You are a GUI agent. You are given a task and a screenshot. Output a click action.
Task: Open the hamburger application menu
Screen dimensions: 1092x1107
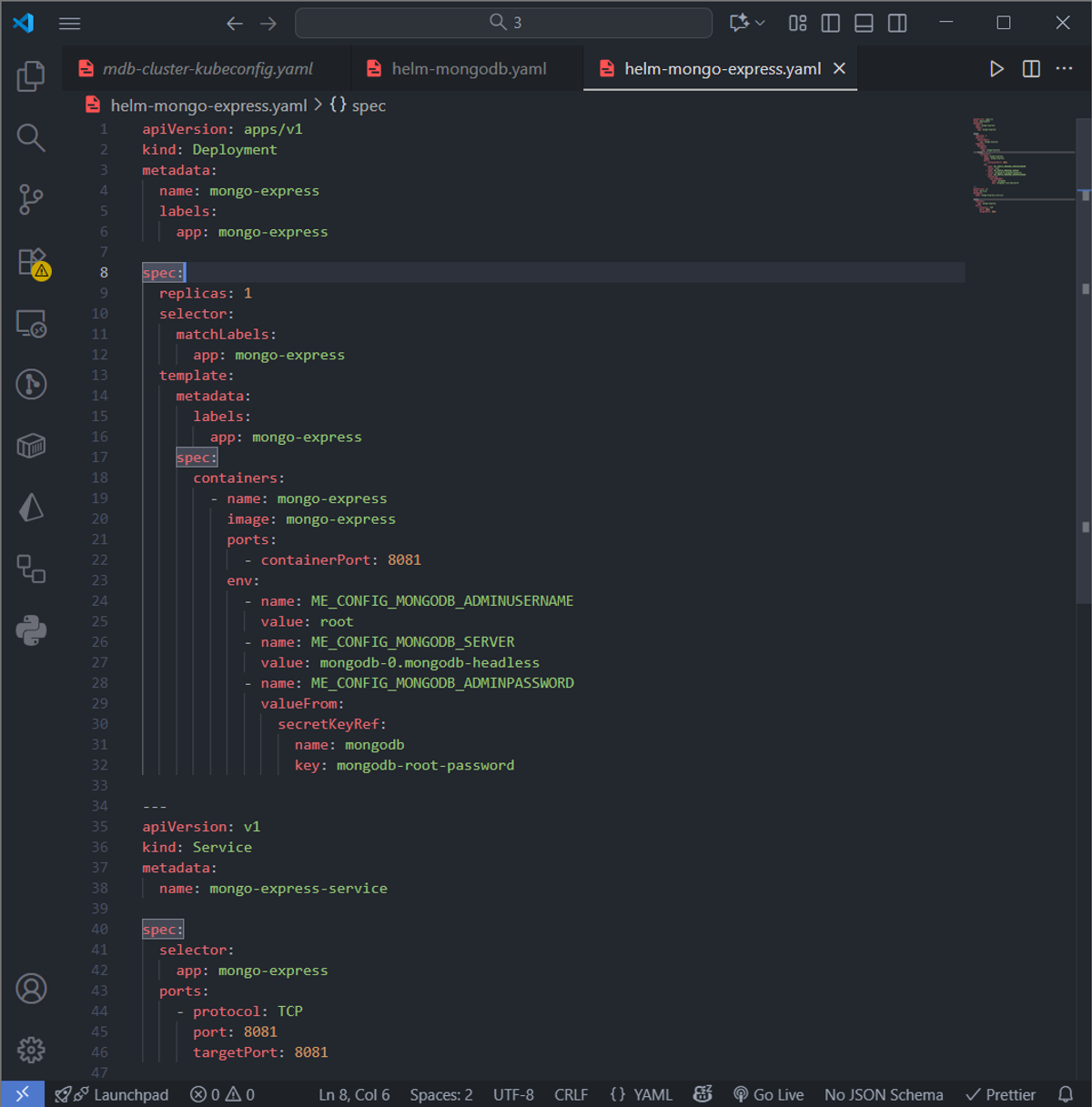70,24
